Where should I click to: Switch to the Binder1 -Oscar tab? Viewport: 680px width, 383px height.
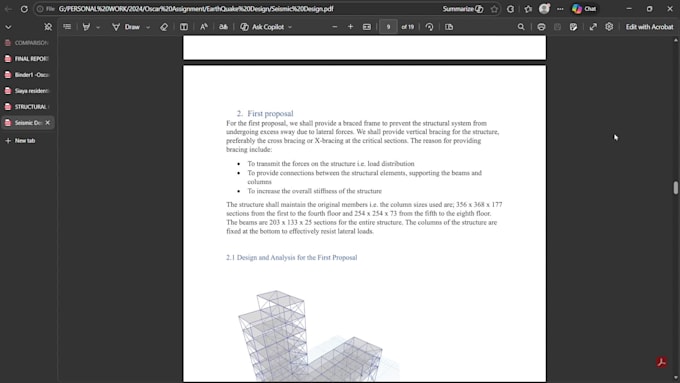click(28, 75)
